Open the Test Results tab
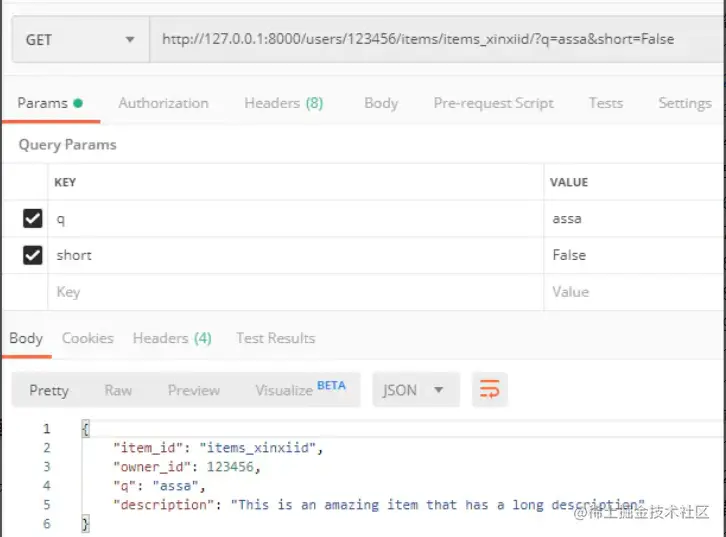726x537 pixels. tap(275, 338)
